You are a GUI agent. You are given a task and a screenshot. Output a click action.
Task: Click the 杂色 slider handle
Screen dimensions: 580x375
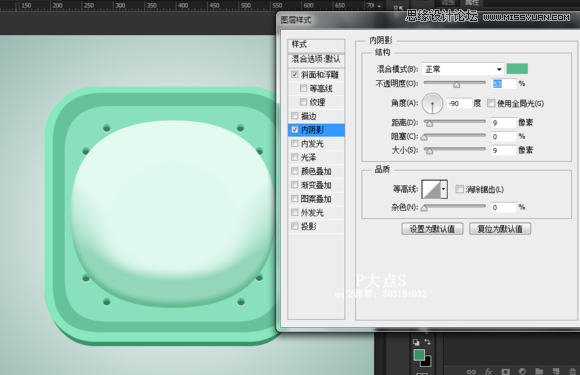pyautogui.click(x=424, y=208)
